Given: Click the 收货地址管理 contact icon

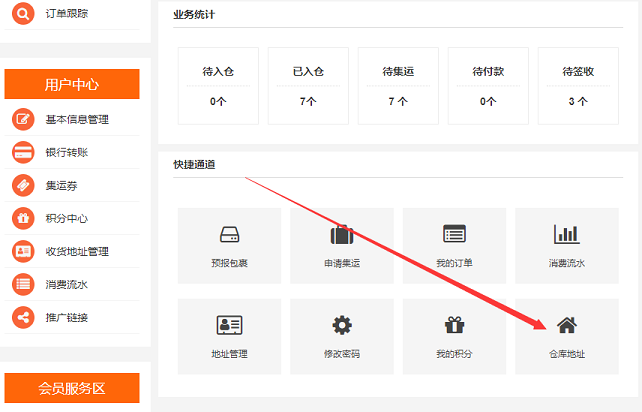Looking at the screenshot, I should 23,252.
